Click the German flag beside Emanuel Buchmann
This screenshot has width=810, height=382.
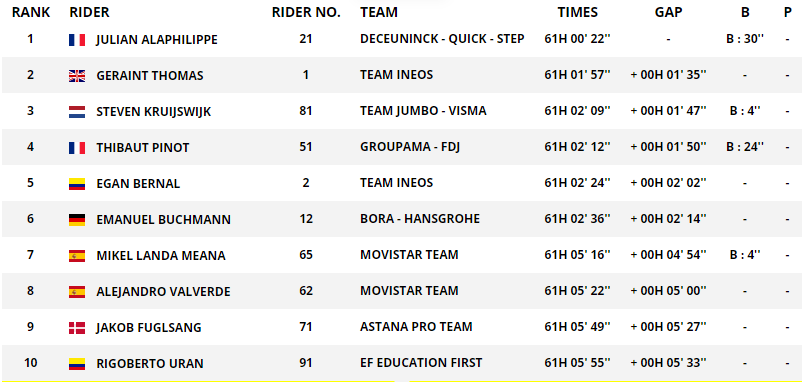[76, 220]
